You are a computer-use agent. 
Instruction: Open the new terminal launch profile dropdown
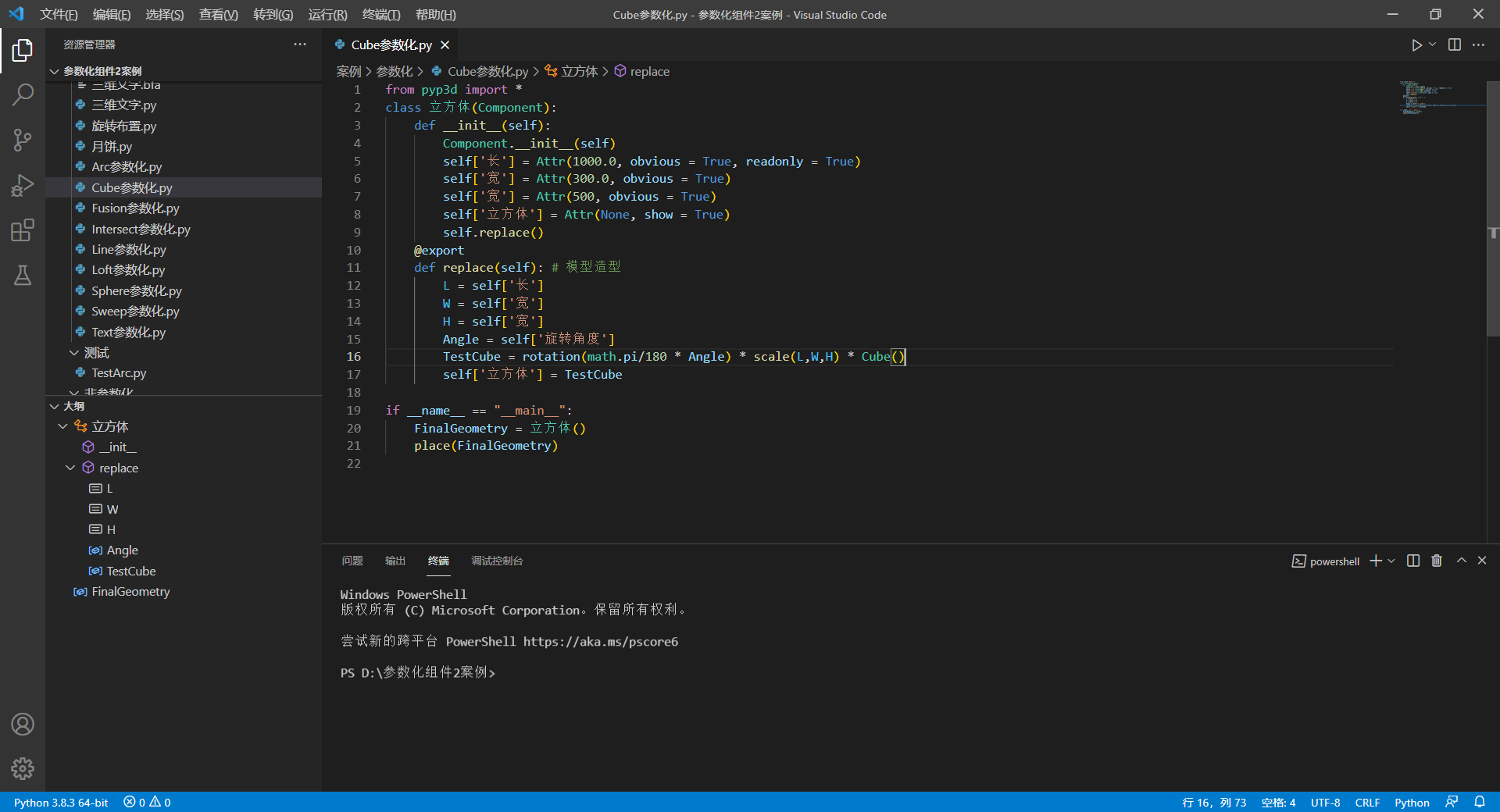(1391, 561)
